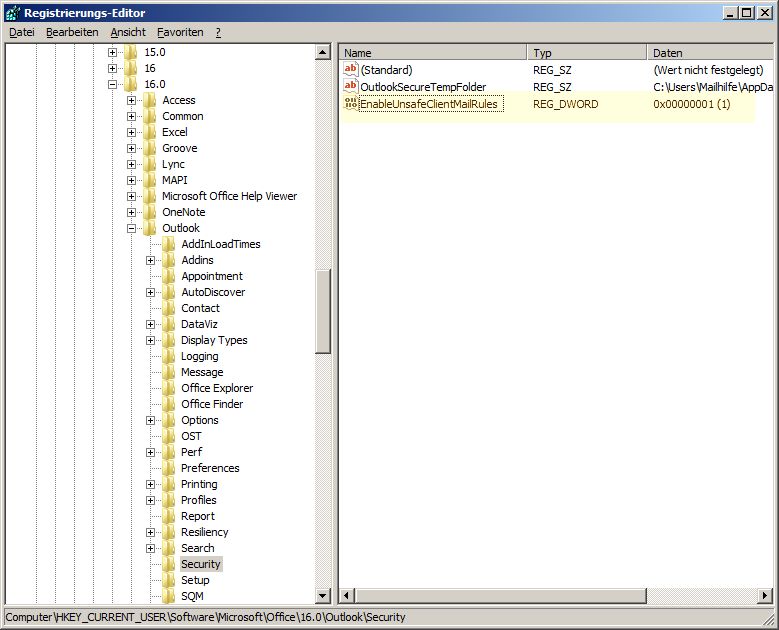Click the Lync folder icon

150,164
